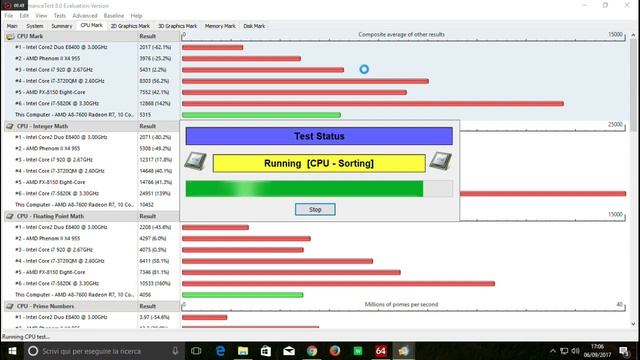Open the Action Center notifications icon
Screen dimensions: 640x360
(624, 351)
